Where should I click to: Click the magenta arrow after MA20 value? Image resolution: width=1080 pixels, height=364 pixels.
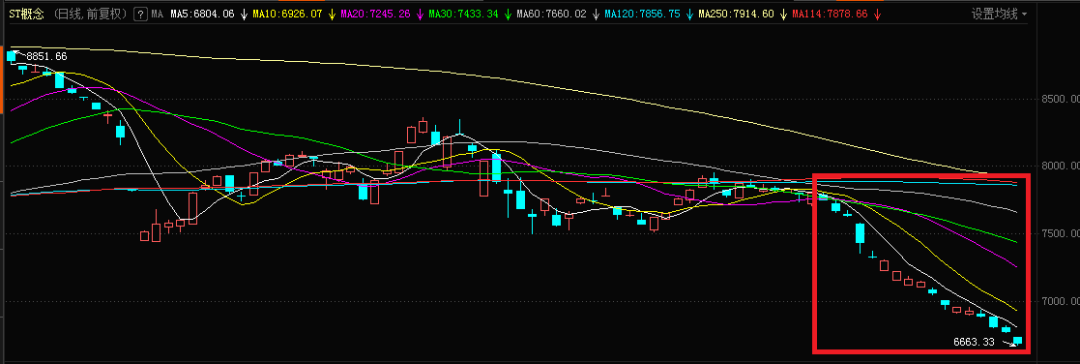tap(420, 13)
